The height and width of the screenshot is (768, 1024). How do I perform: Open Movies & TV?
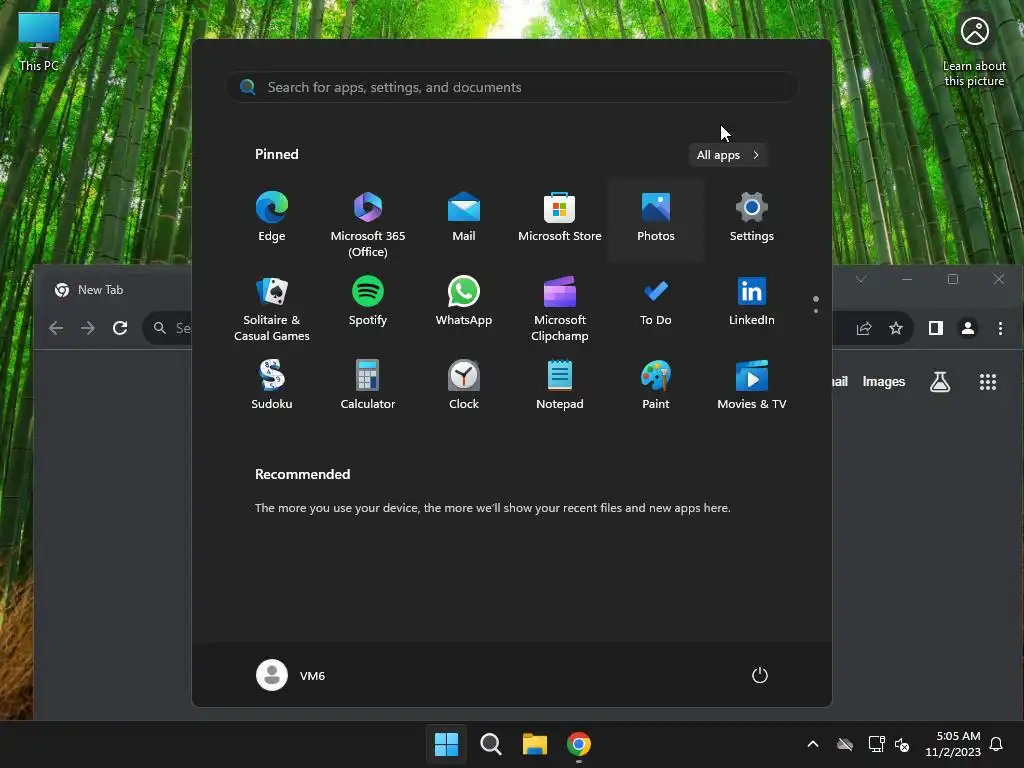pos(752,385)
